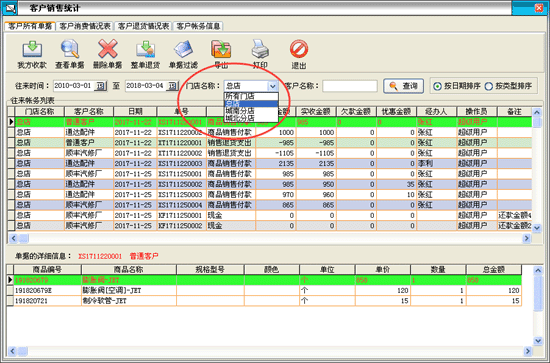Click upper table vertical scrollbar down arrow
Image resolution: width=550 pixels, height=363 pixels.
[x=537, y=228]
